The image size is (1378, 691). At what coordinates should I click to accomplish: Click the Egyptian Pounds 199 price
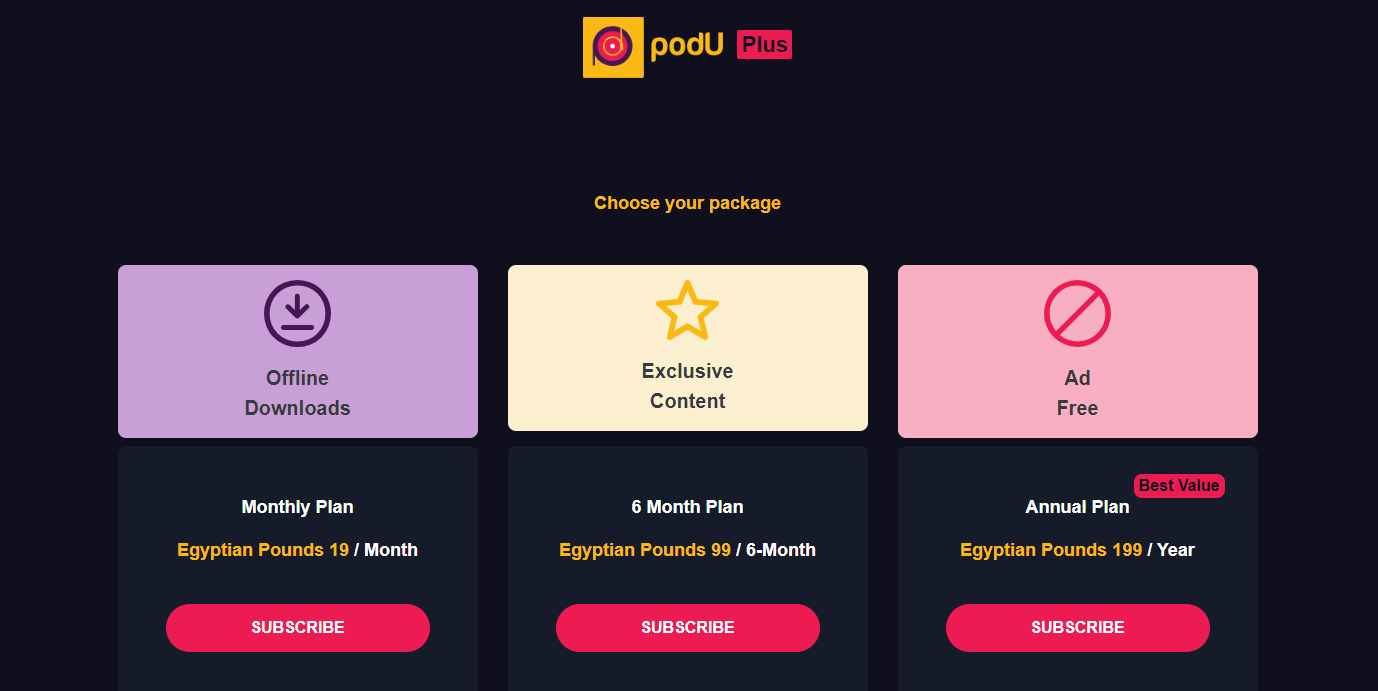point(1051,550)
